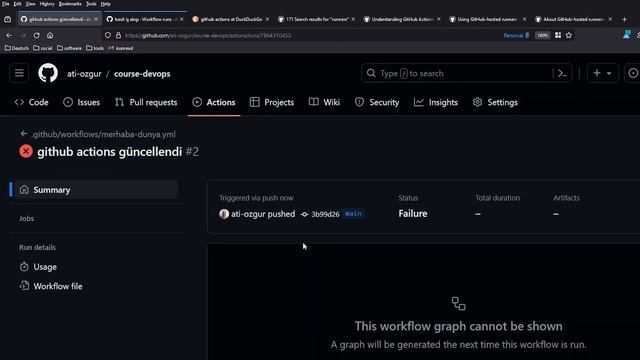This screenshot has width=640, height=360.
Task: Reload the current page
Action: click(x=36, y=36)
